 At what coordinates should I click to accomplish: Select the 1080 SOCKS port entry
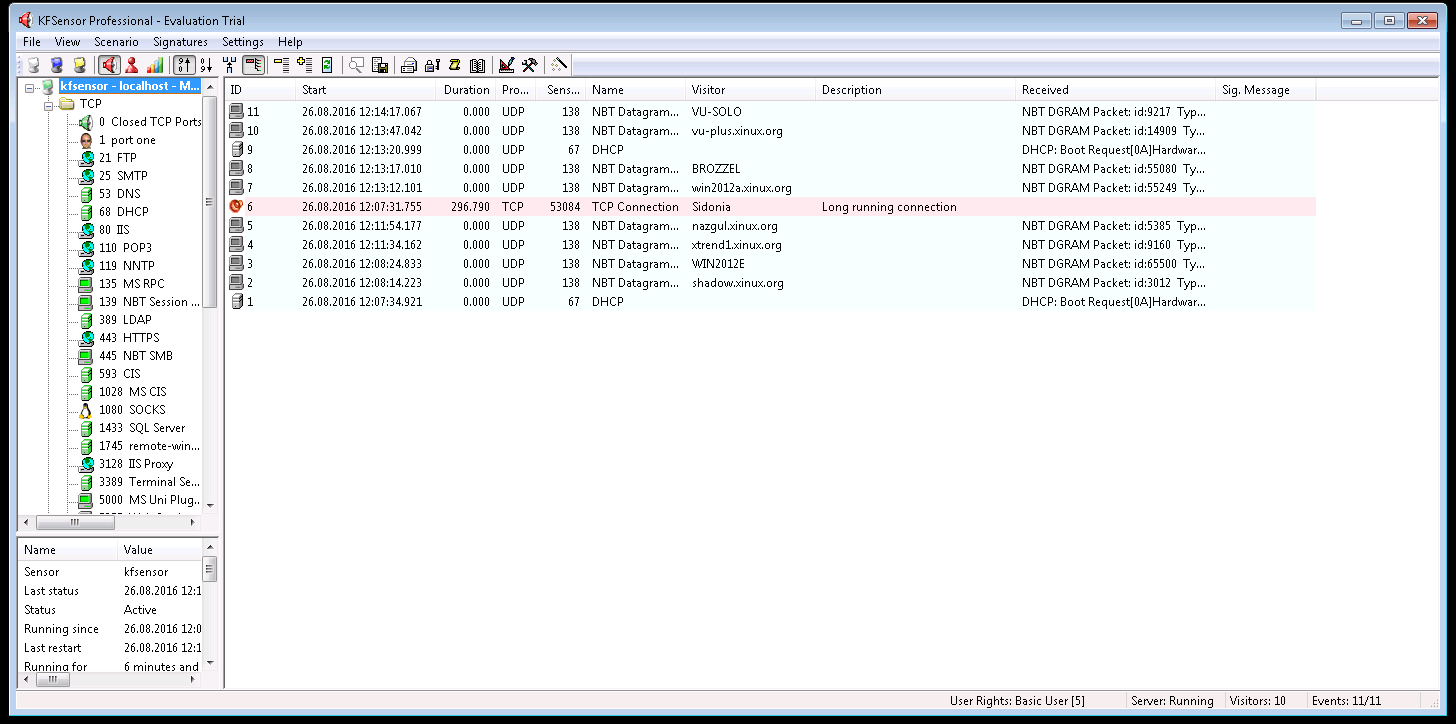coord(131,410)
